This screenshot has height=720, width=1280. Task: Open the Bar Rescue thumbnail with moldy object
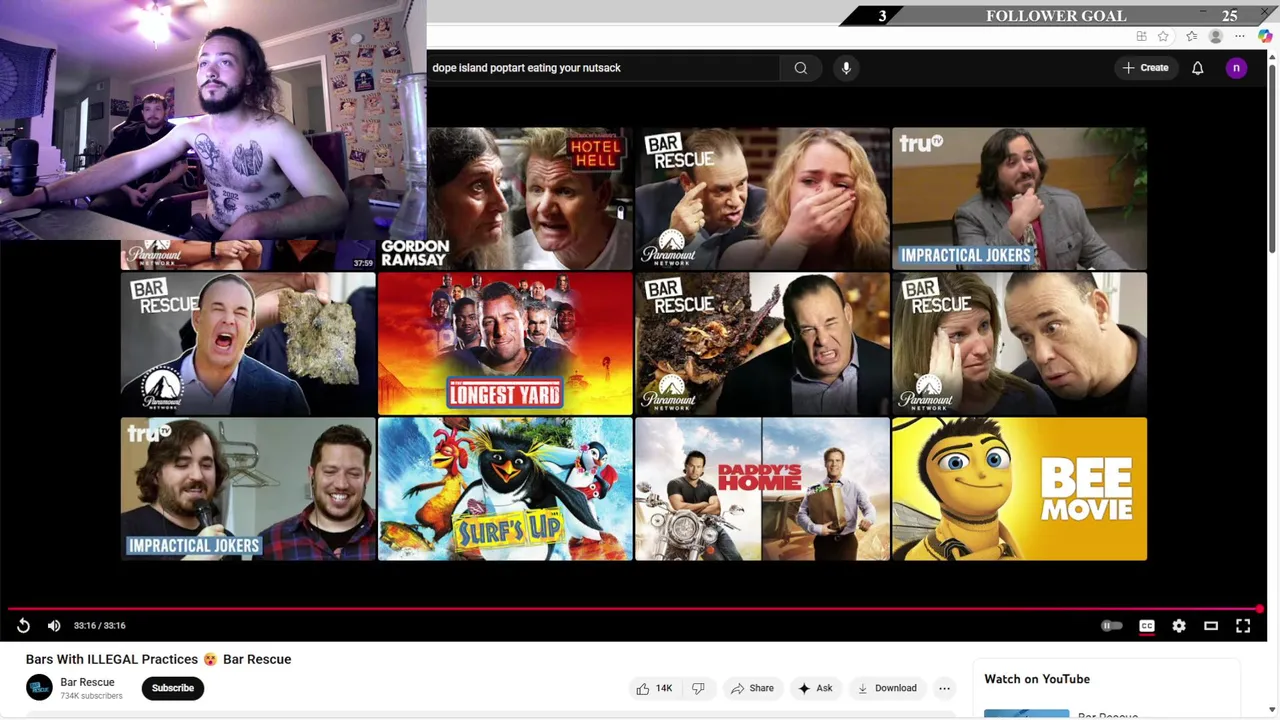coord(248,344)
